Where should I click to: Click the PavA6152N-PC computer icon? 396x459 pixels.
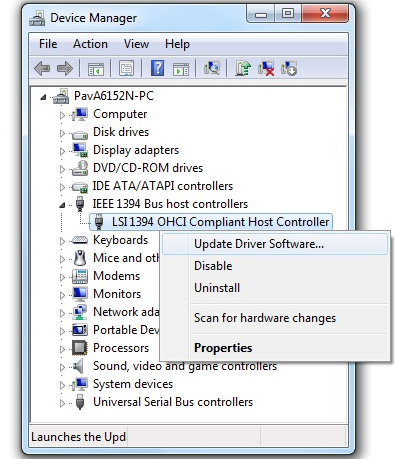(61, 96)
